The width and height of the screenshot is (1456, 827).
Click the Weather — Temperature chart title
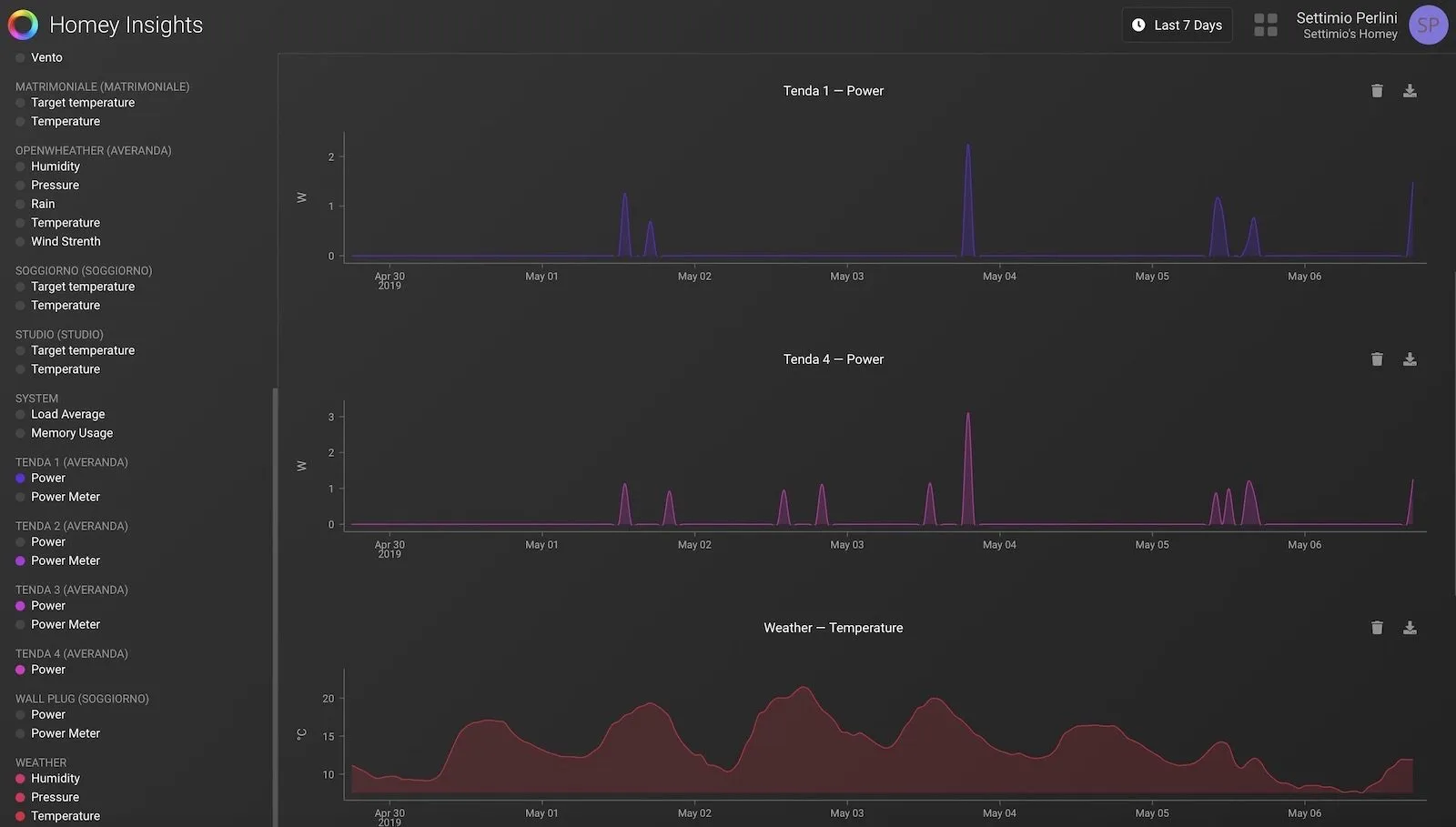pyautogui.click(x=834, y=628)
